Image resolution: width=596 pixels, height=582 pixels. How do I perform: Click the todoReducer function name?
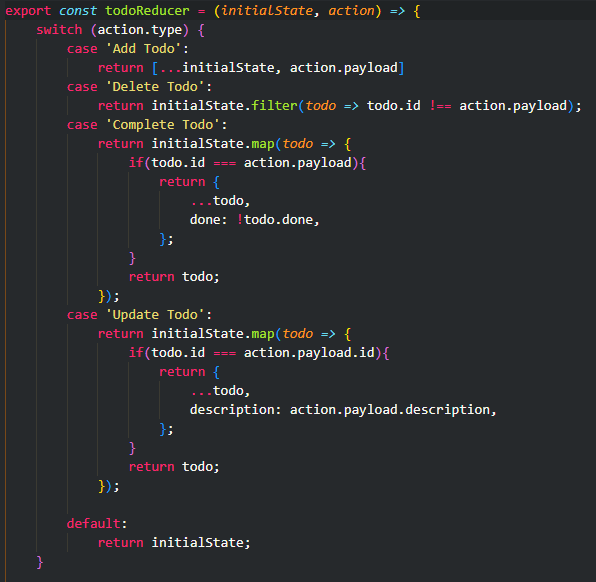tap(147, 11)
